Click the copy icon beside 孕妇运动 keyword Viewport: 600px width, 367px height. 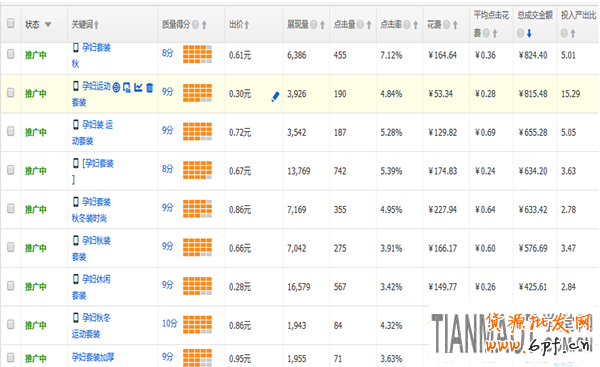tap(127, 87)
